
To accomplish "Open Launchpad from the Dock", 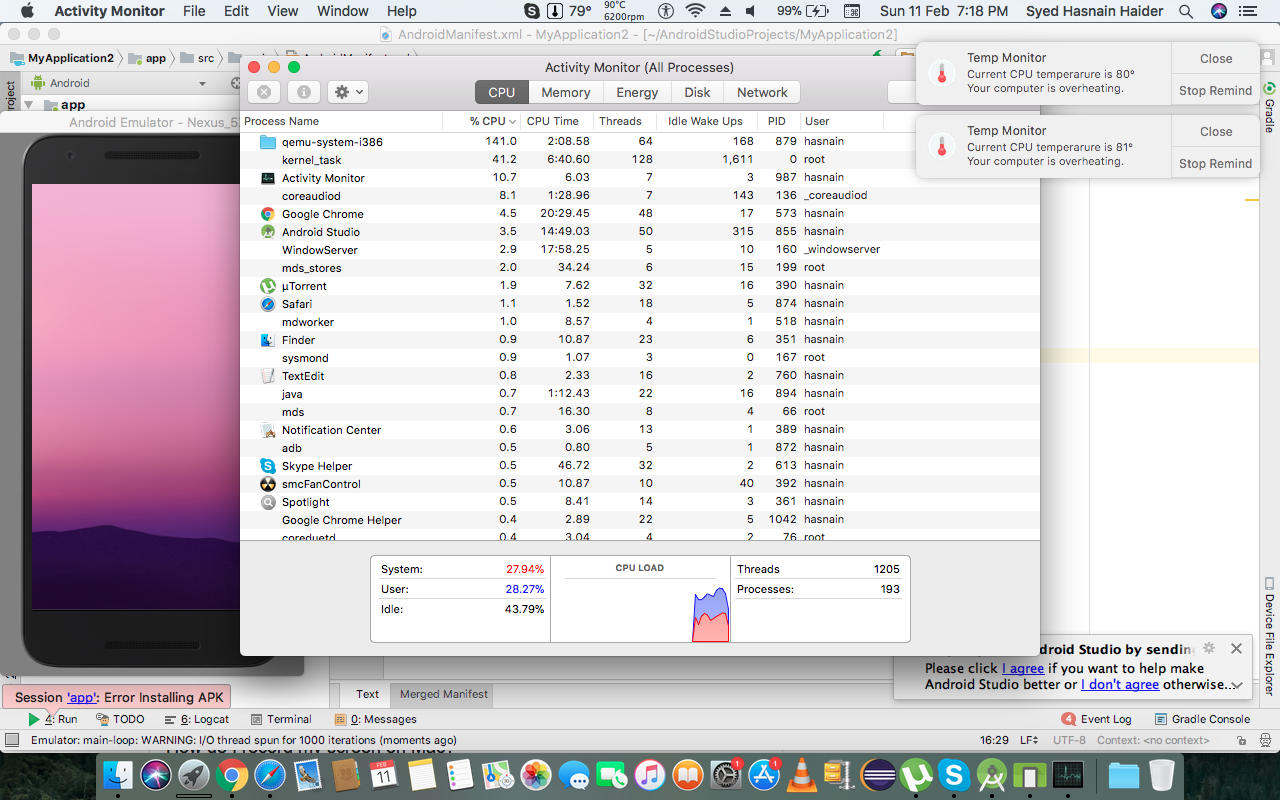I will 194,774.
